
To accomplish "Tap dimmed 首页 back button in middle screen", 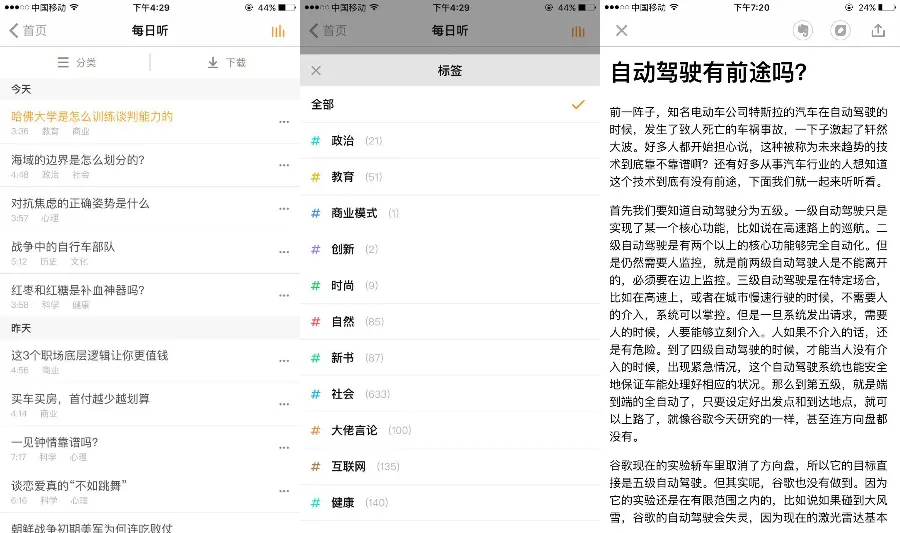I will pos(328,30).
